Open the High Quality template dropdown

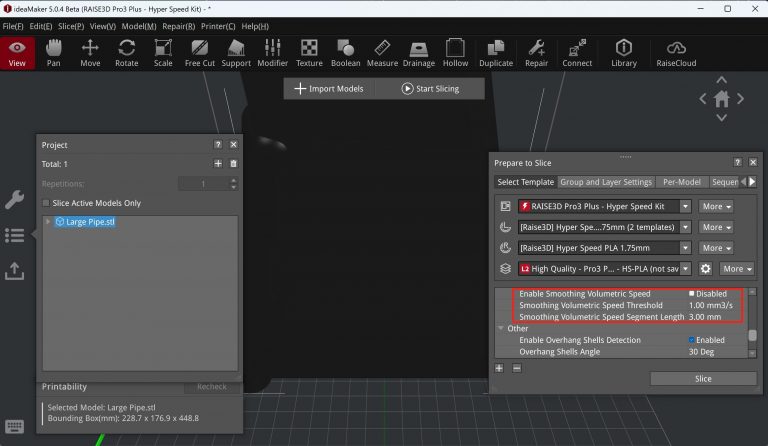[x=605, y=268]
